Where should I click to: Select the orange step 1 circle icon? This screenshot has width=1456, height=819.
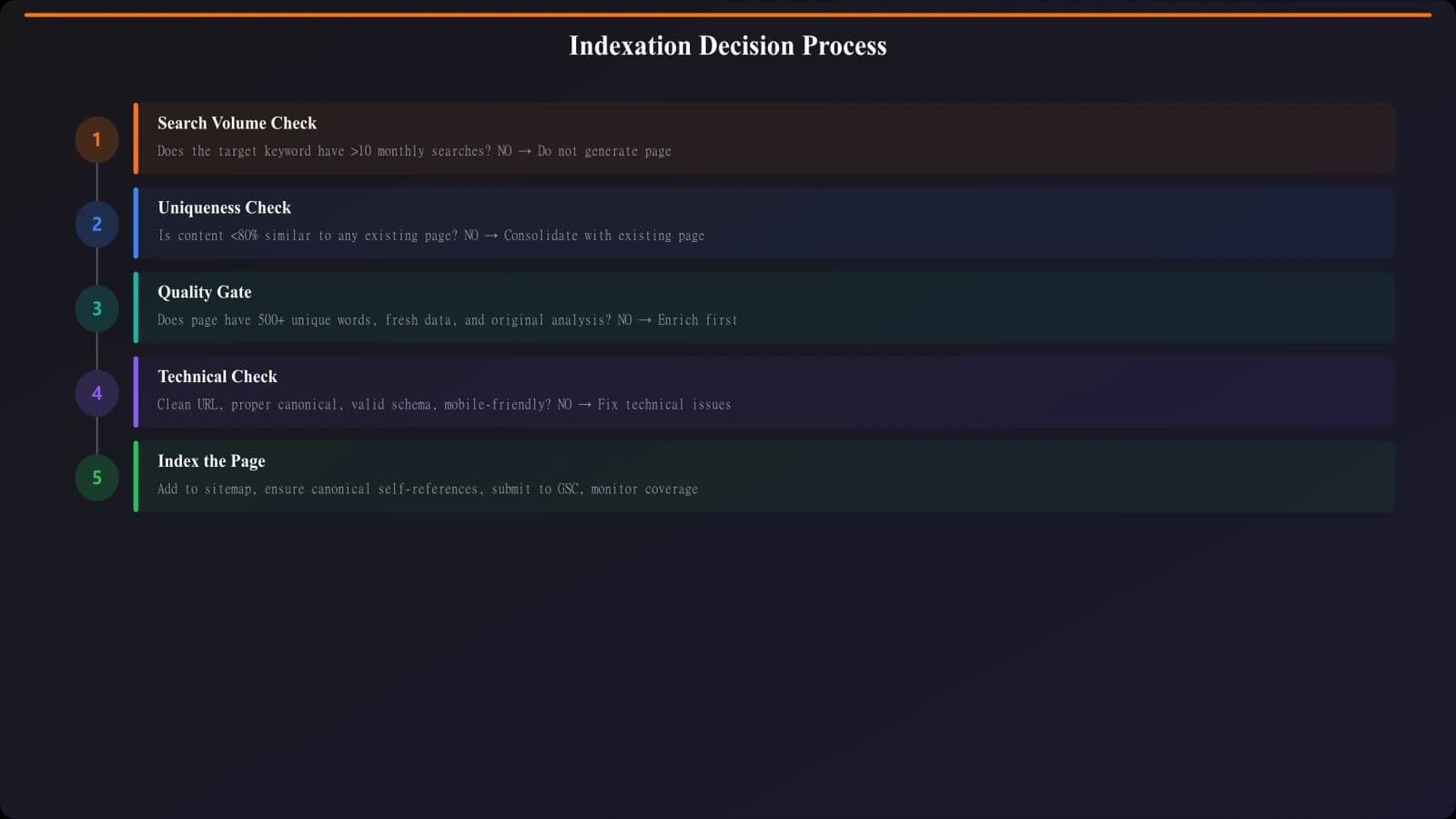point(96,138)
